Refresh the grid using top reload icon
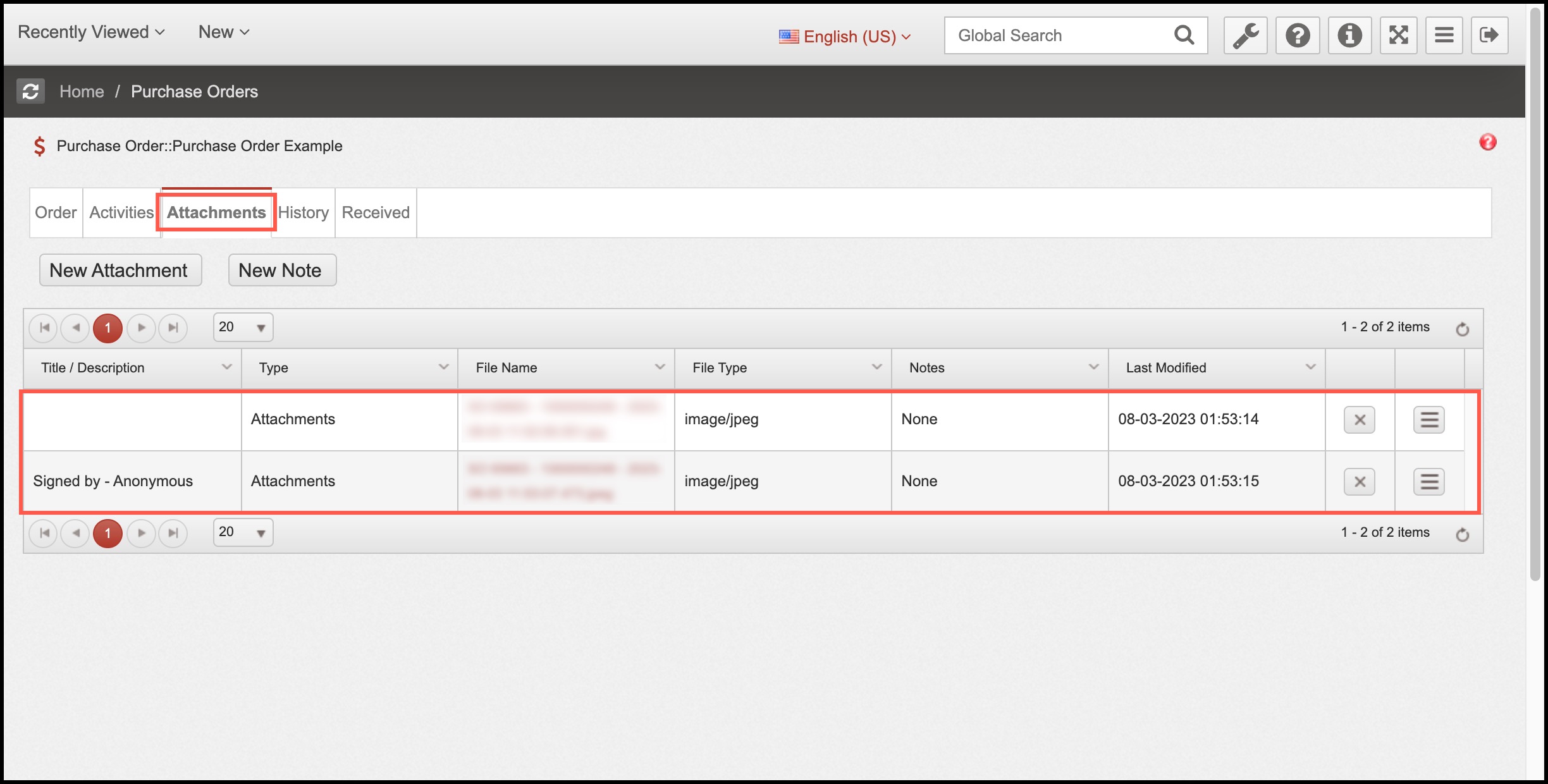The image size is (1548, 784). [x=1462, y=329]
